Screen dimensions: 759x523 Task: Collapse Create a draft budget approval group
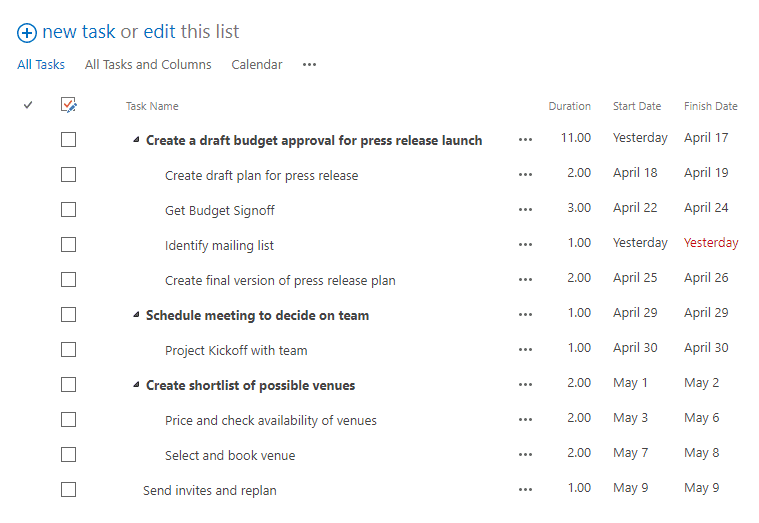coord(137,140)
